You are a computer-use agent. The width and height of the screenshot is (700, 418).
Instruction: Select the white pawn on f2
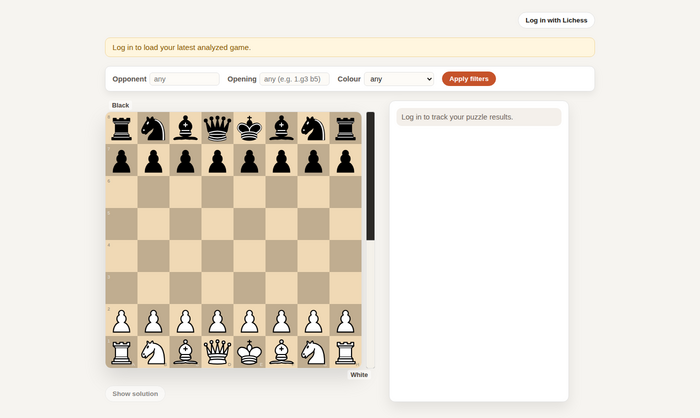[282, 320]
